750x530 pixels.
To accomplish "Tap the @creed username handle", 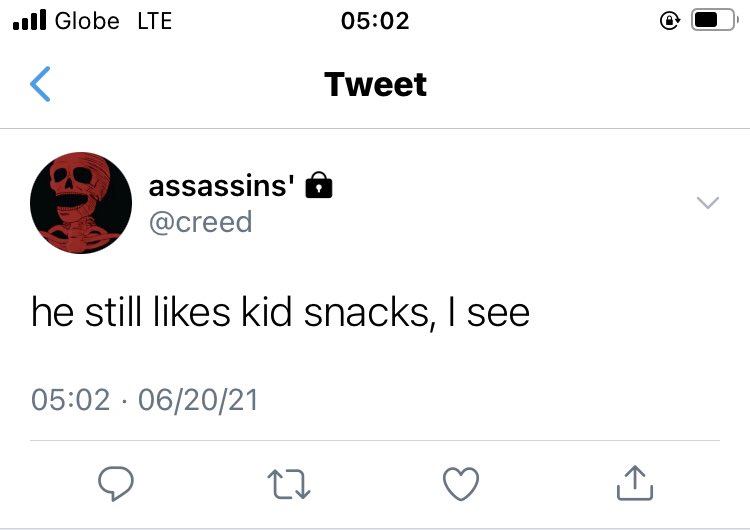I will tap(200, 222).
